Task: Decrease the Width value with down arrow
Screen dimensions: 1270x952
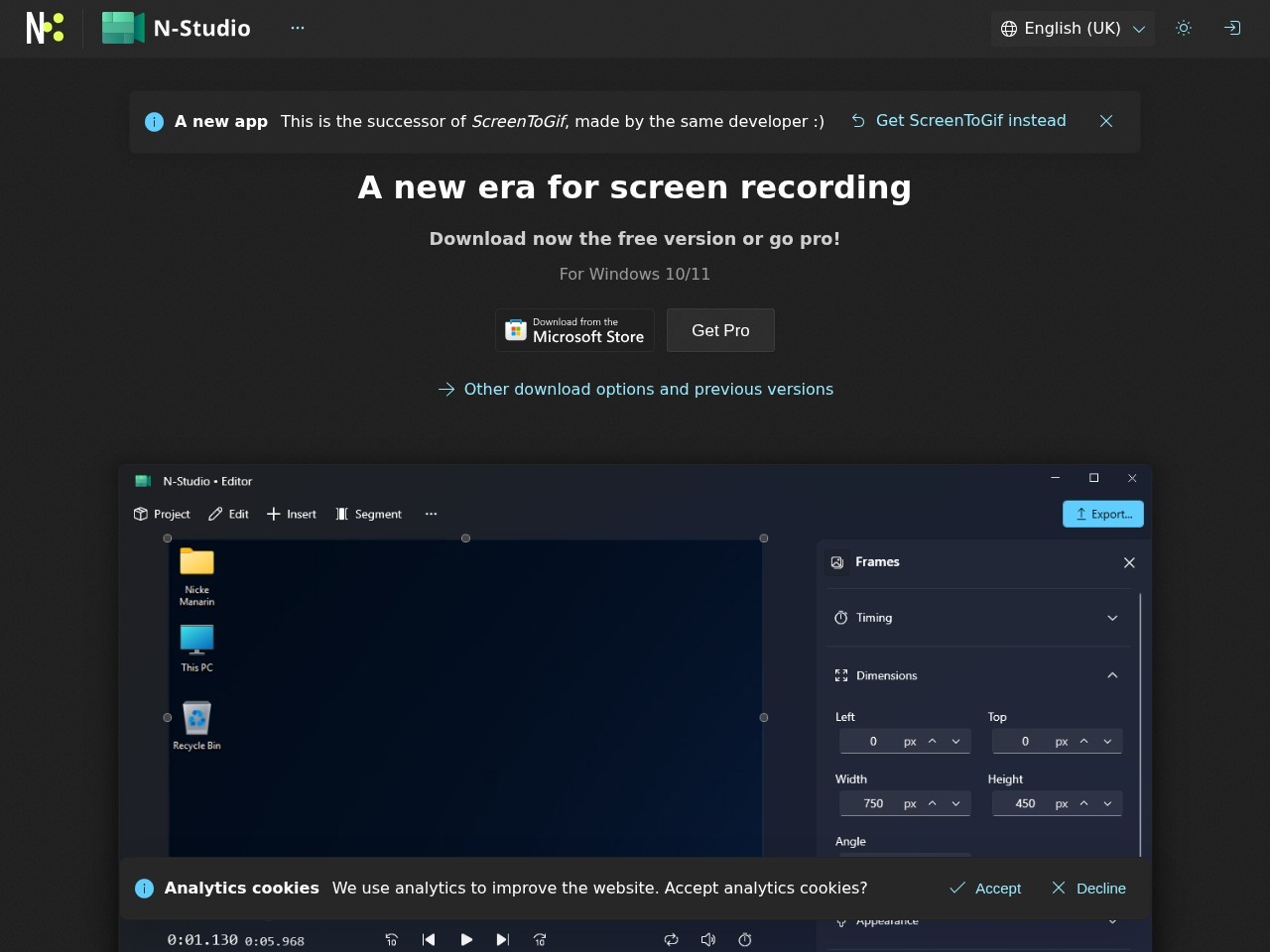Action: pyautogui.click(x=956, y=804)
